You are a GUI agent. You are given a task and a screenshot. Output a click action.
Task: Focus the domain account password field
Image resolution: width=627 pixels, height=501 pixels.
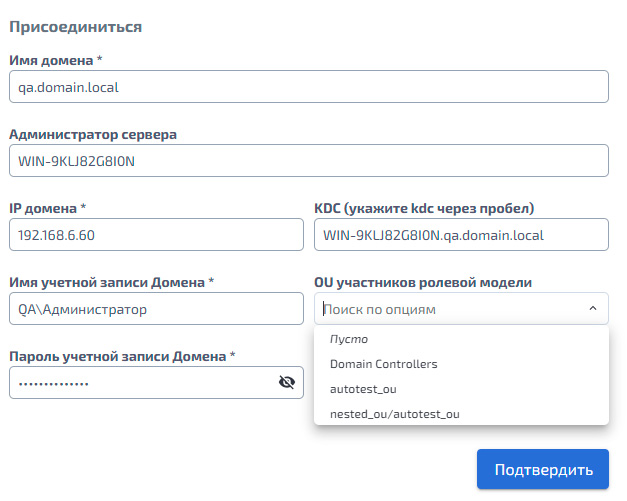point(156,383)
